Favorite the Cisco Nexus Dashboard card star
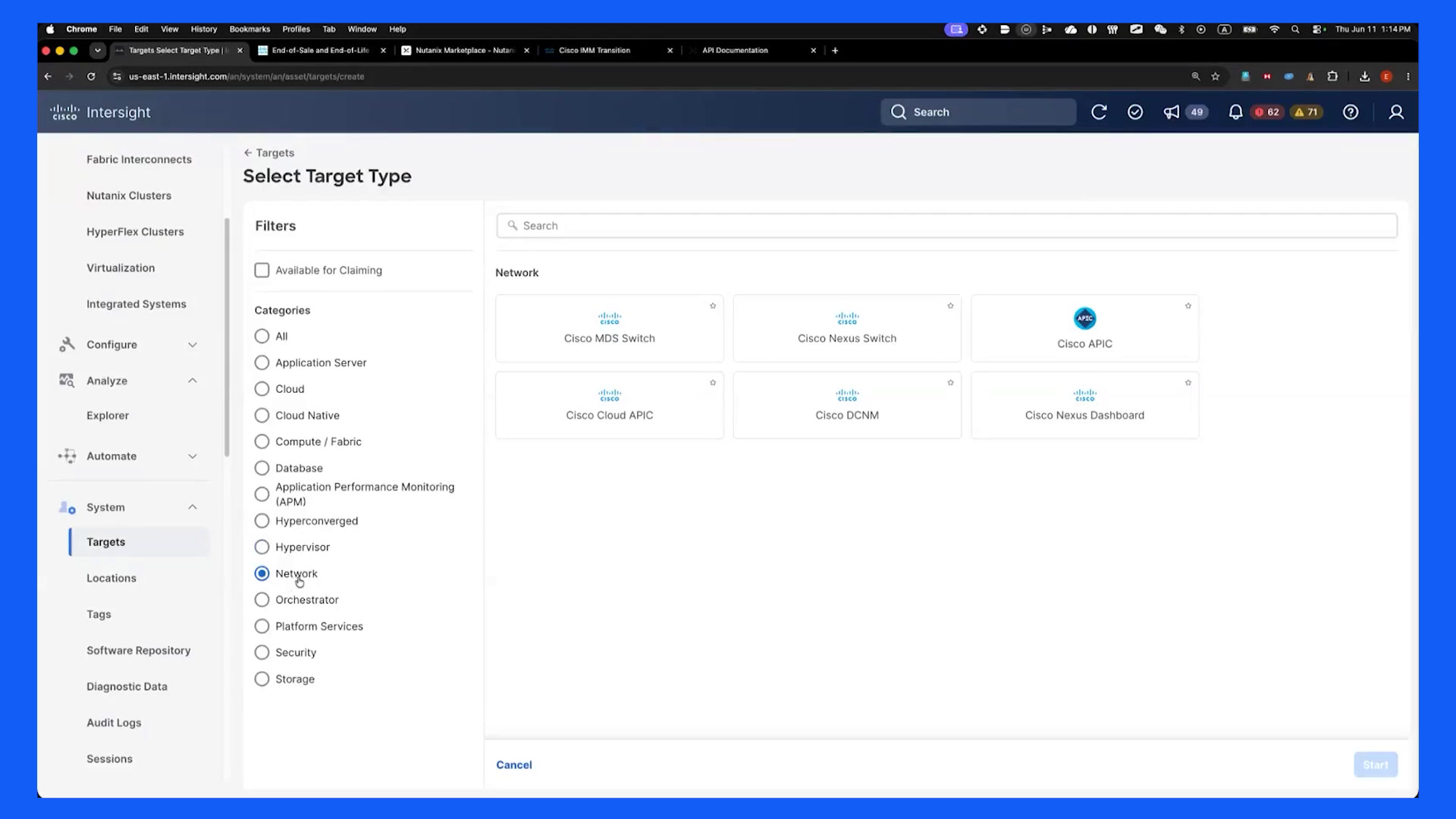Viewport: 1456px width, 819px height. (1188, 383)
